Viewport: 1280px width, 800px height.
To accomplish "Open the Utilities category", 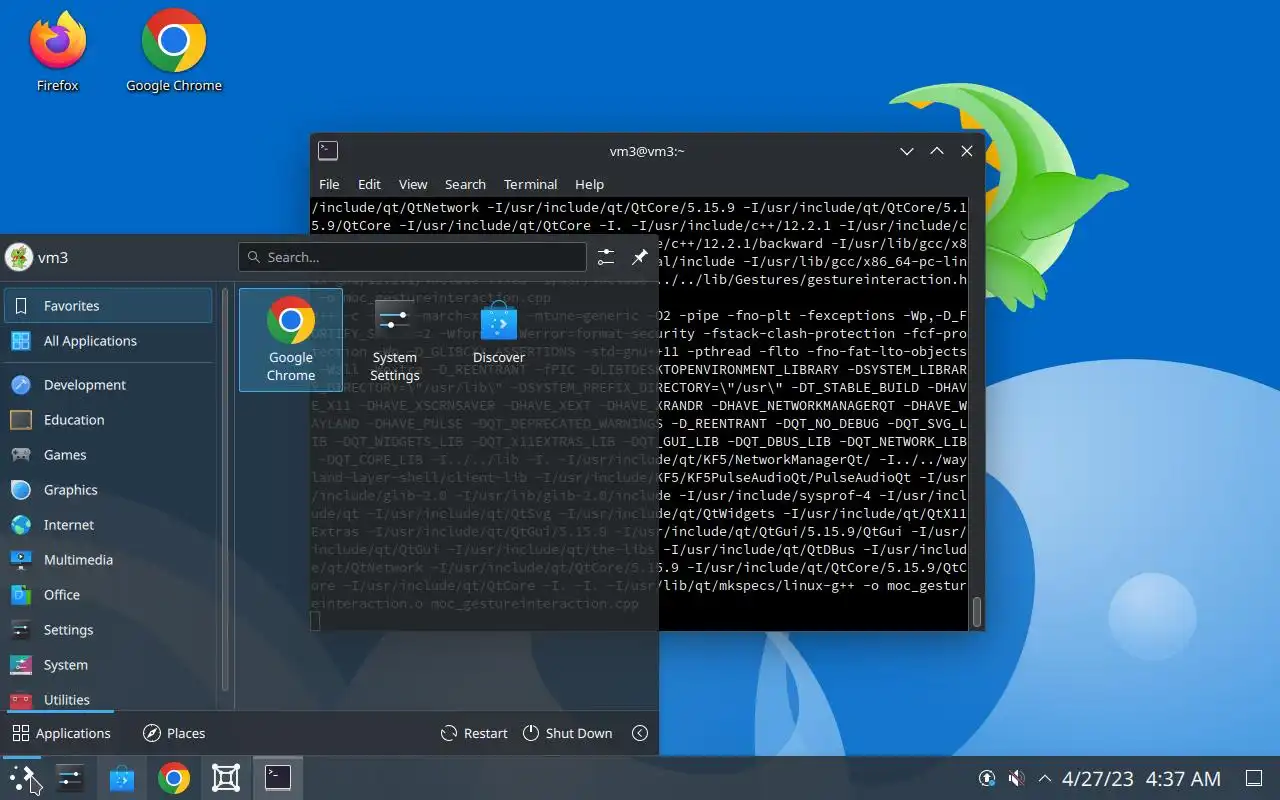I will (108, 699).
